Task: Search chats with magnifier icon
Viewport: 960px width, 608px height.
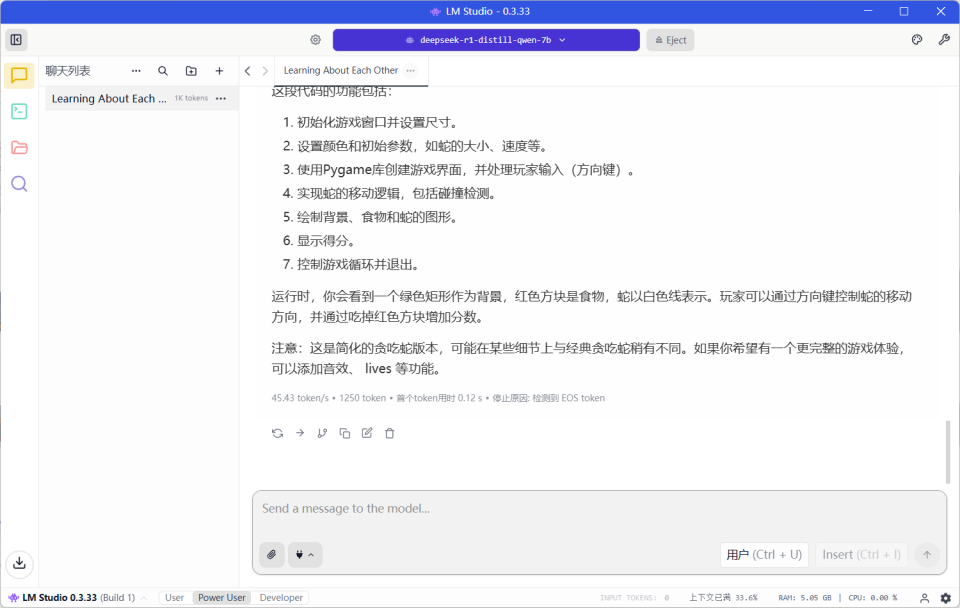Action: click(x=163, y=71)
